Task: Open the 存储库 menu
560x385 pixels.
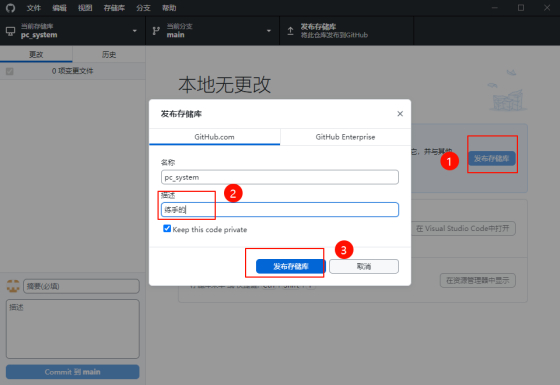Action: [x=114, y=8]
